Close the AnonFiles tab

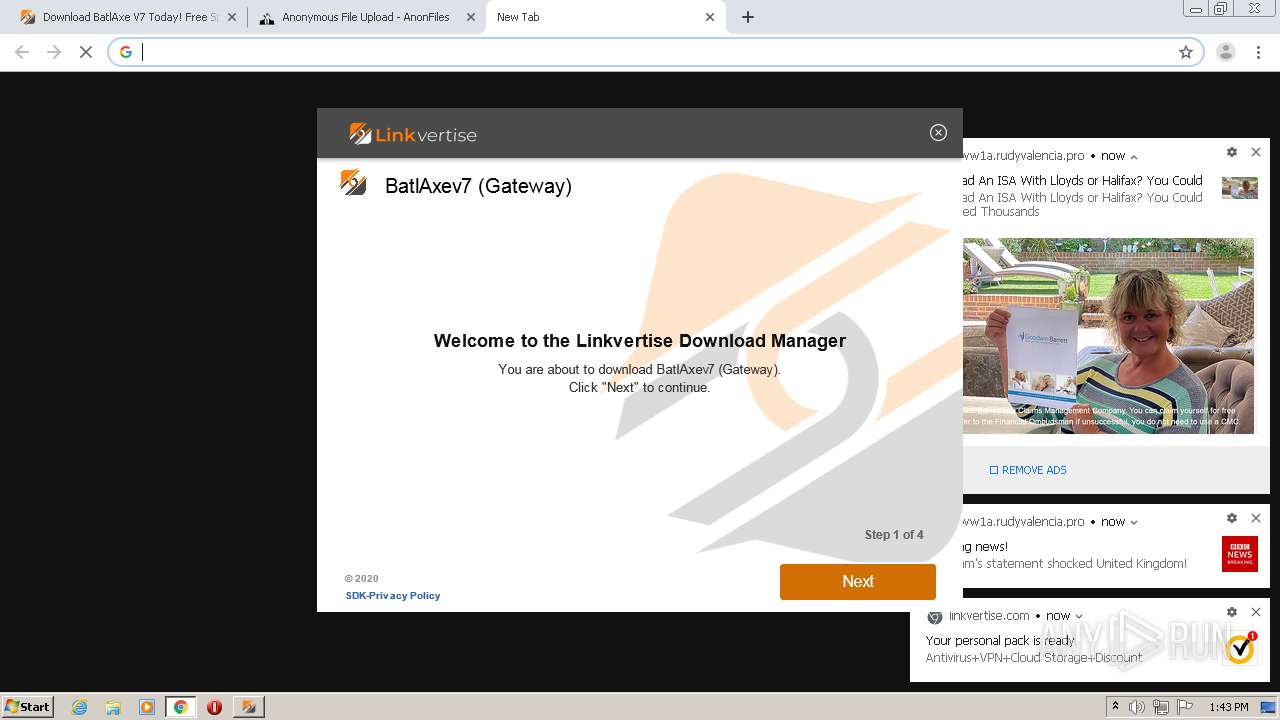click(471, 17)
